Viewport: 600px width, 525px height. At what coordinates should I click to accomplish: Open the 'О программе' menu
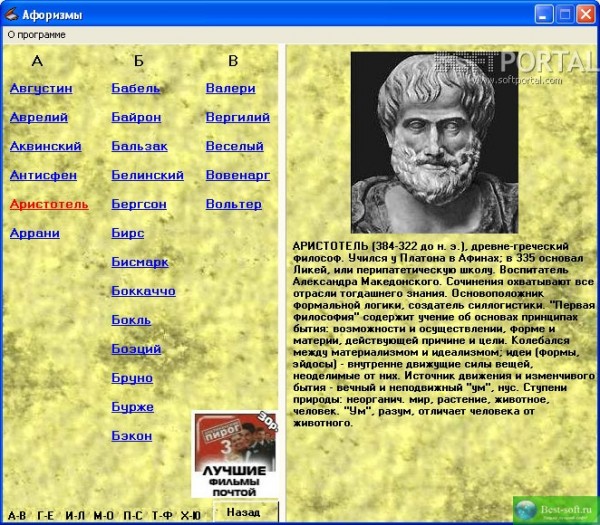[x=36, y=35]
